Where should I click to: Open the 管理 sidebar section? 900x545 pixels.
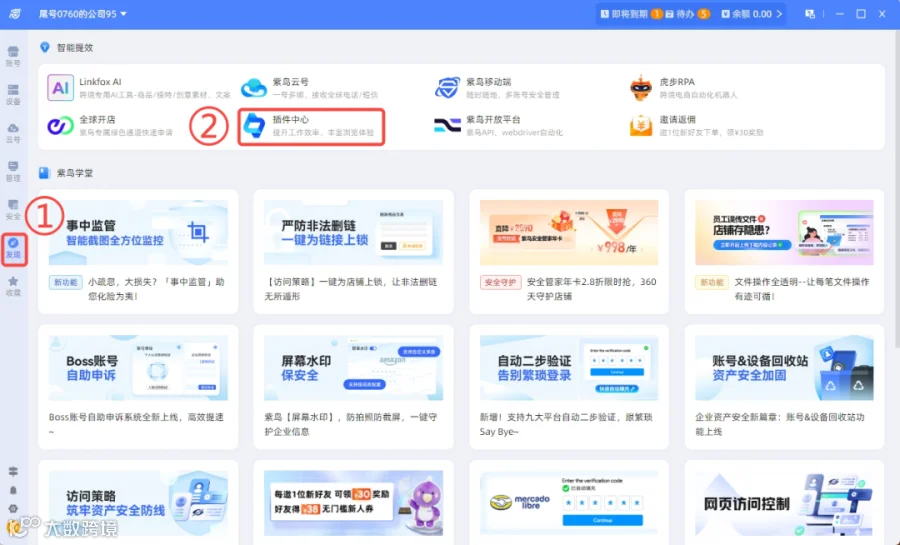click(13, 172)
